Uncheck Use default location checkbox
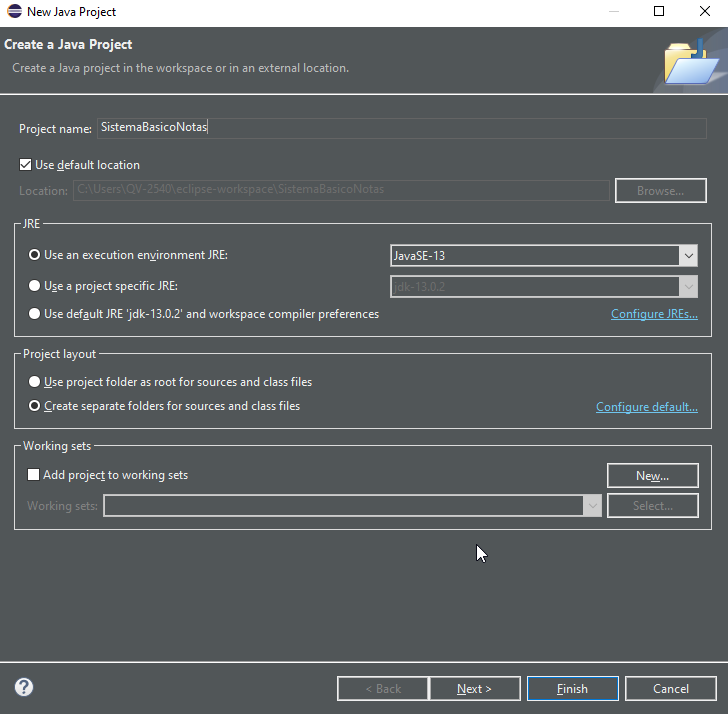728x714 pixels. point(26,165)
